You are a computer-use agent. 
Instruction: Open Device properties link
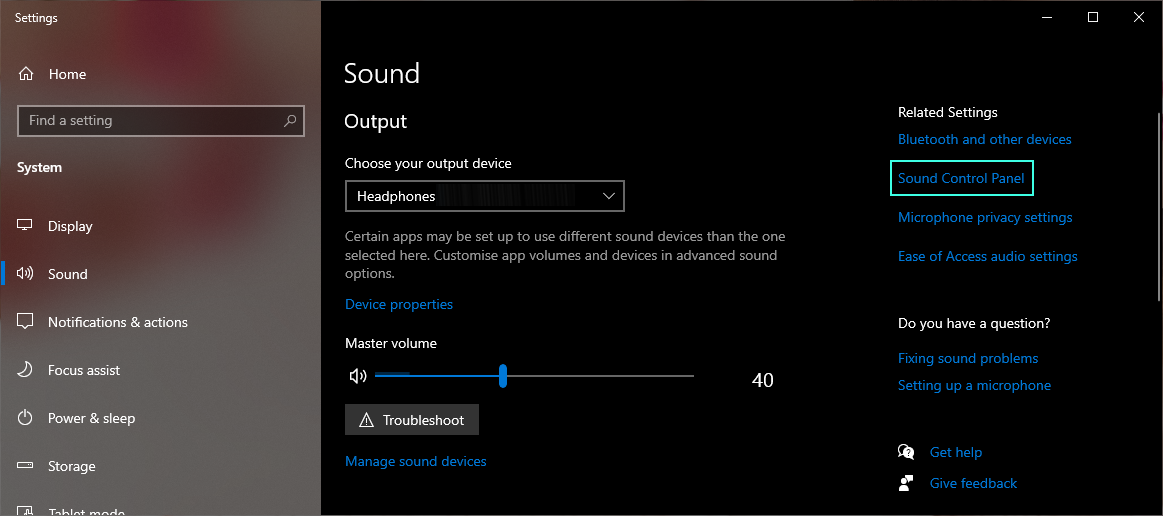click(399, 304)
